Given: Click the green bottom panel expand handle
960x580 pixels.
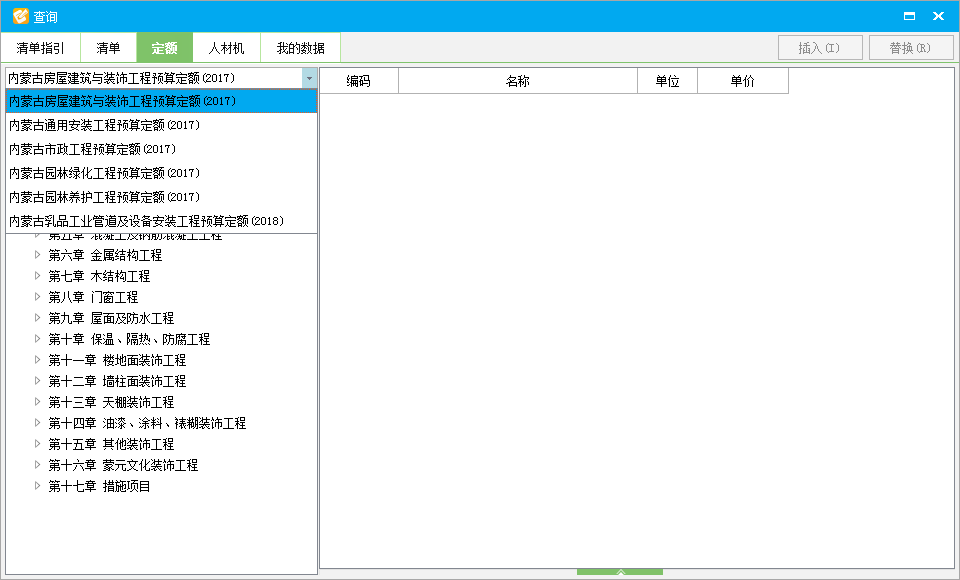Looking at the screenshot, I should [620, 572].
